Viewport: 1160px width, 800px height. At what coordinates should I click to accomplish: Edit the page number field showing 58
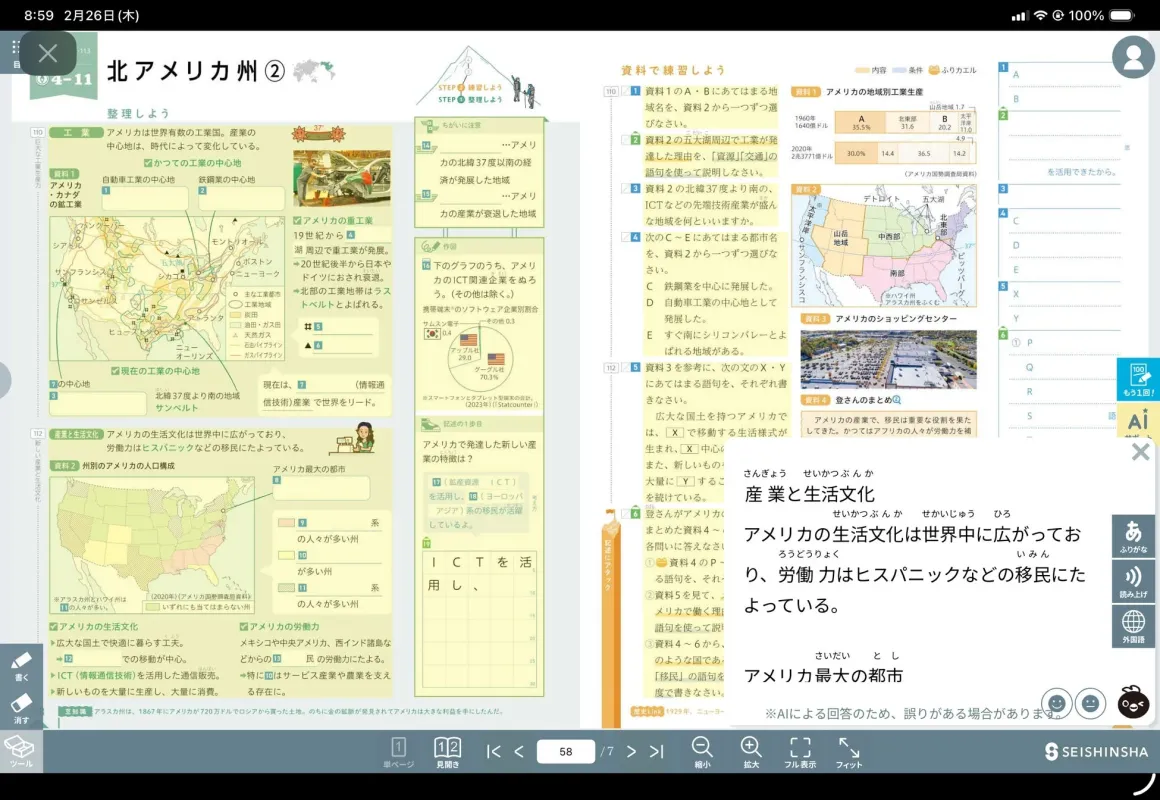(x=565, y=750)
